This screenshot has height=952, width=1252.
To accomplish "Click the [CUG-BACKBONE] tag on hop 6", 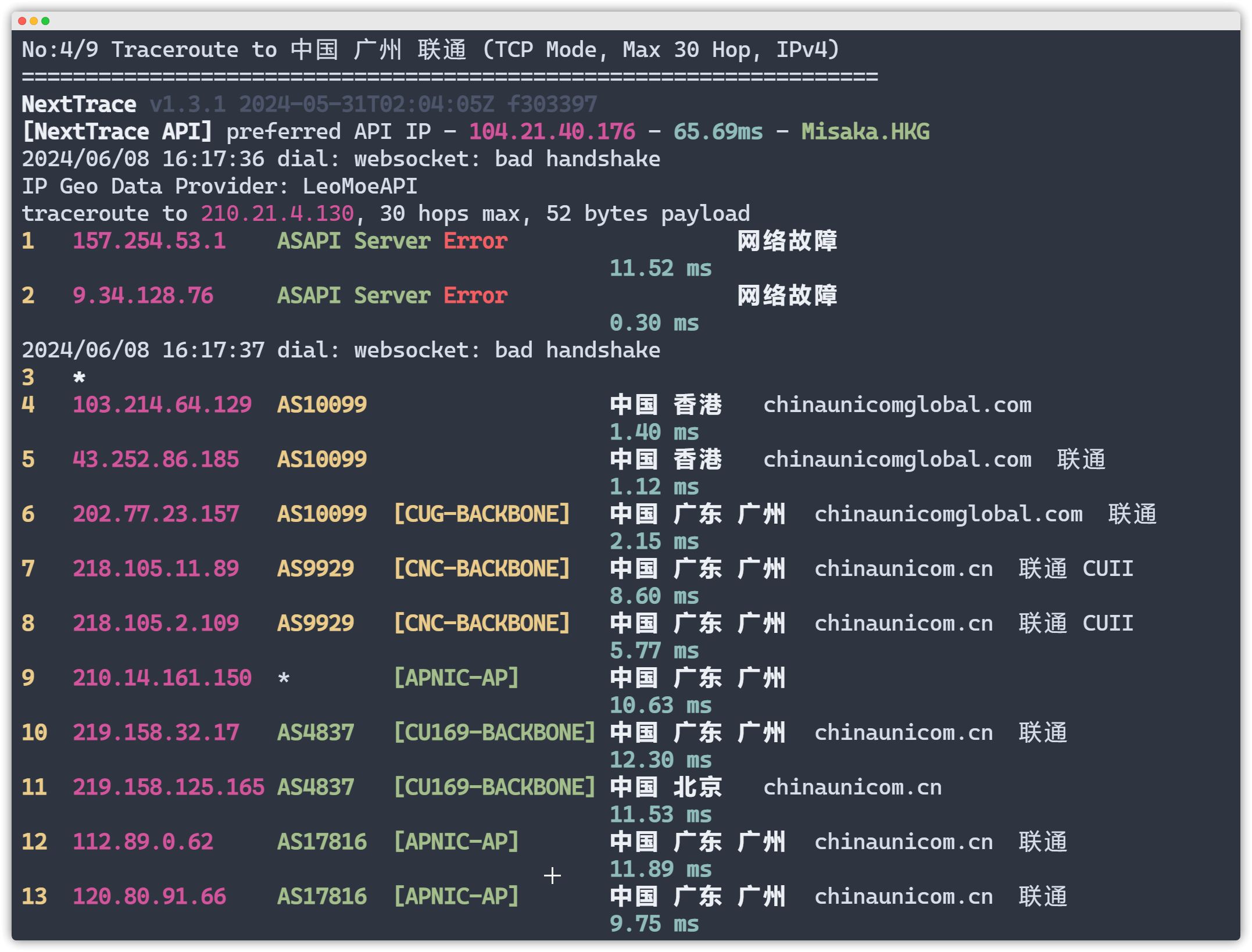I will click(482, 514).
